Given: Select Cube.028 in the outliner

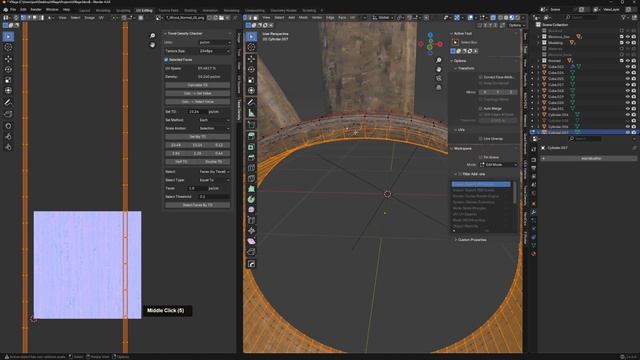Looking at the screenshot, I should pyautogui.click(x=556, y=91).
